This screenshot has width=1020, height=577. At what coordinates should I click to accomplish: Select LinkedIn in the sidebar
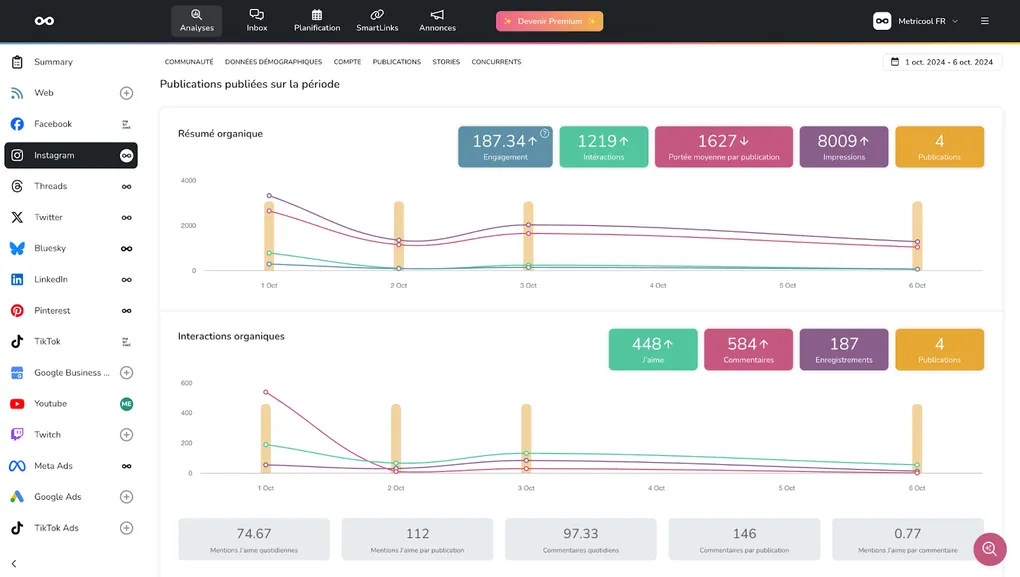pyautogui.click(x=51, y=280)
